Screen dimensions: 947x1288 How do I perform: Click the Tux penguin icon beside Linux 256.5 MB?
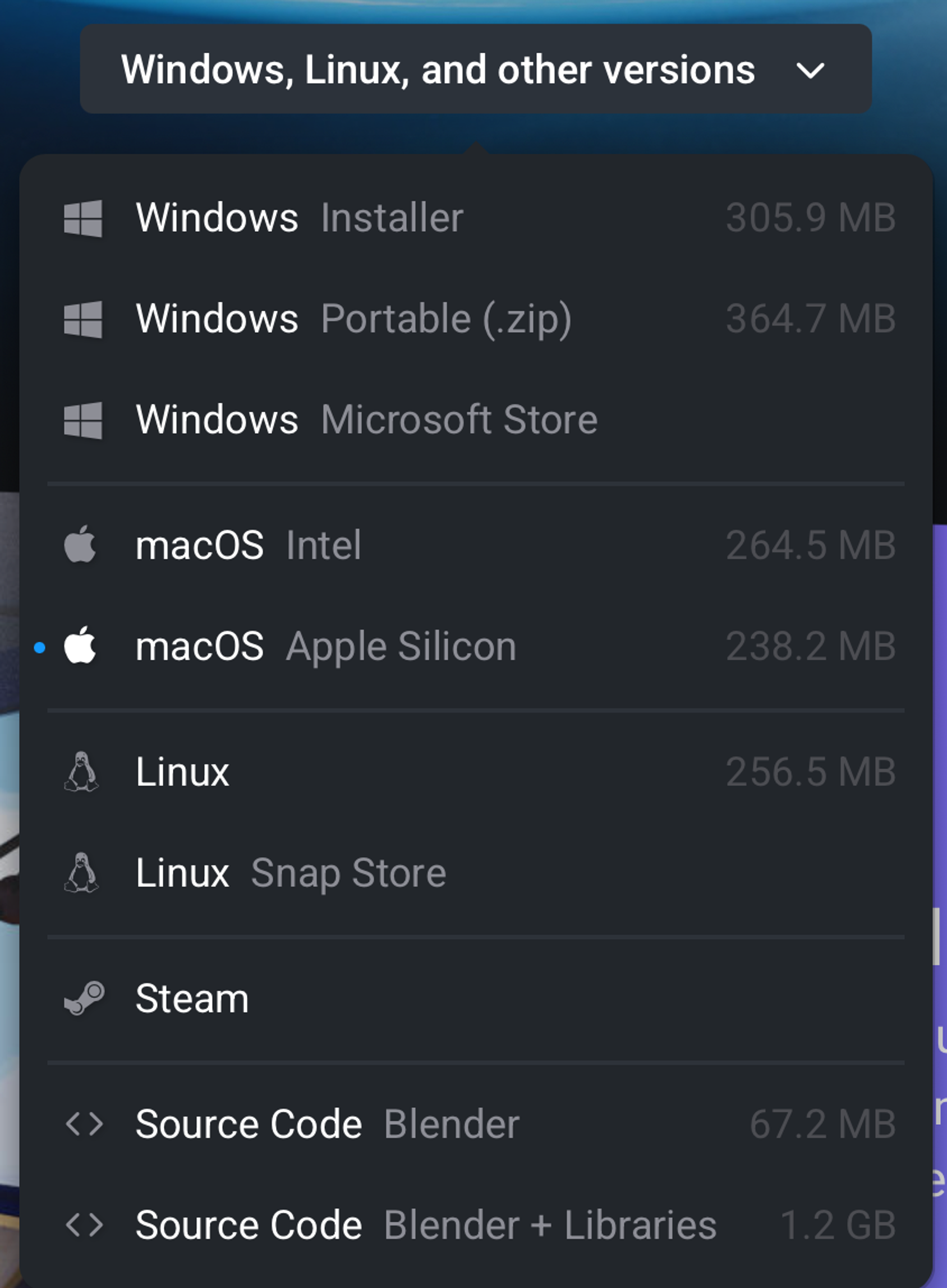pos(81,771)
